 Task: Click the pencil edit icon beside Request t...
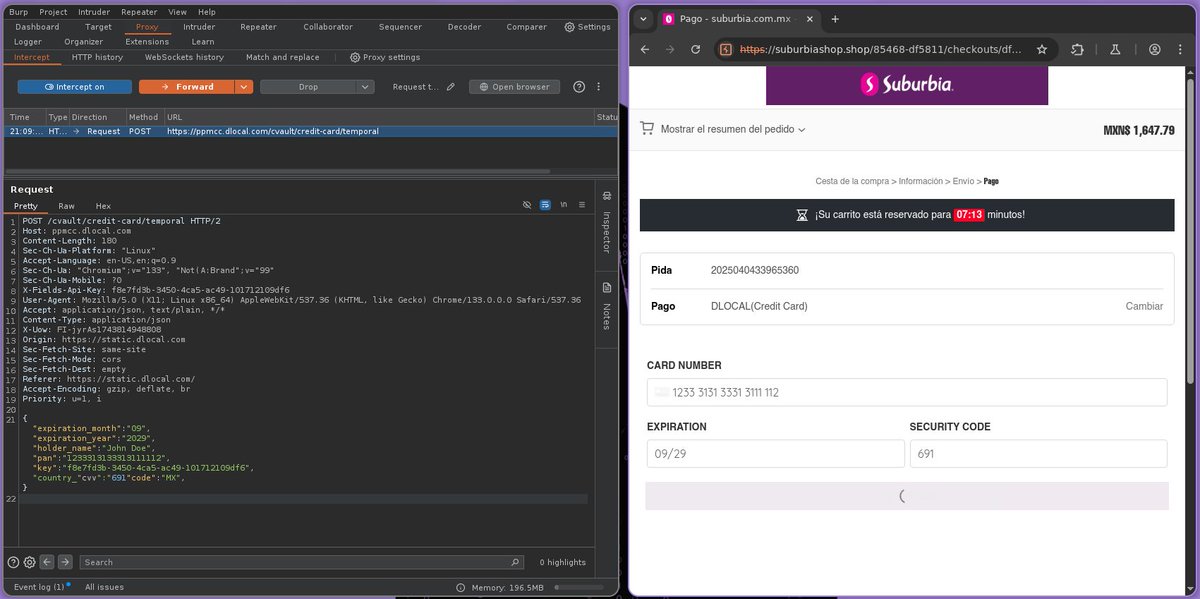[x=451, y=87]
